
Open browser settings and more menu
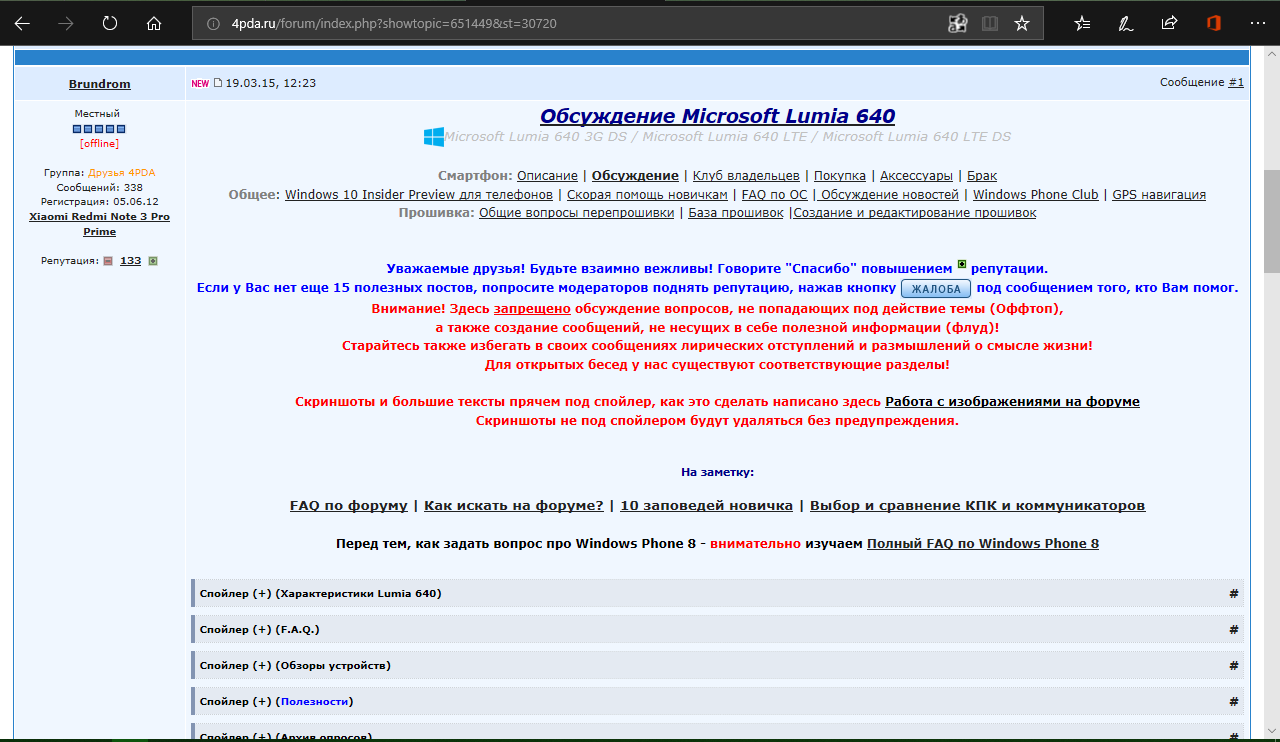[1257, 23]
